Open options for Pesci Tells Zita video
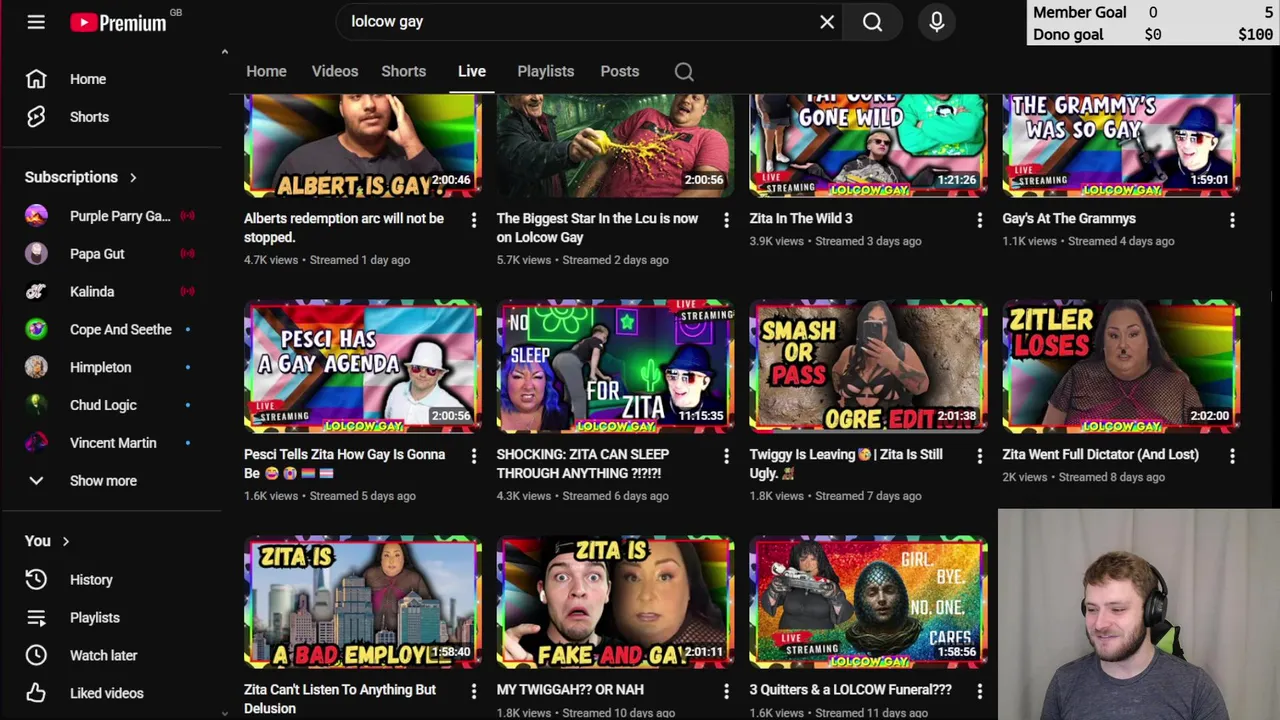 474,455
